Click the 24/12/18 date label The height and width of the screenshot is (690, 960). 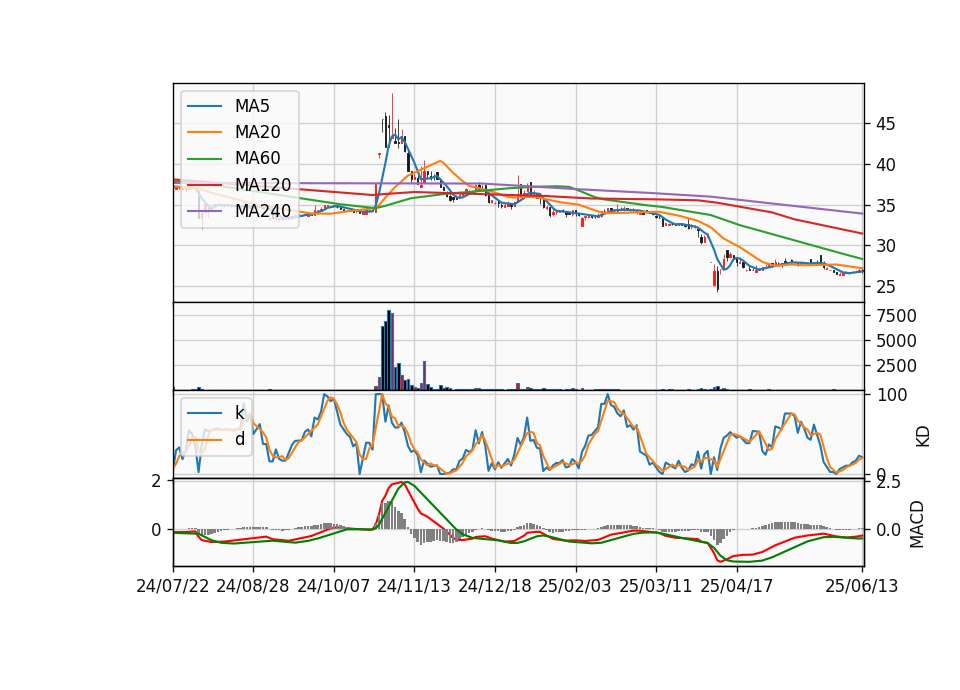[x=495, y=586]
